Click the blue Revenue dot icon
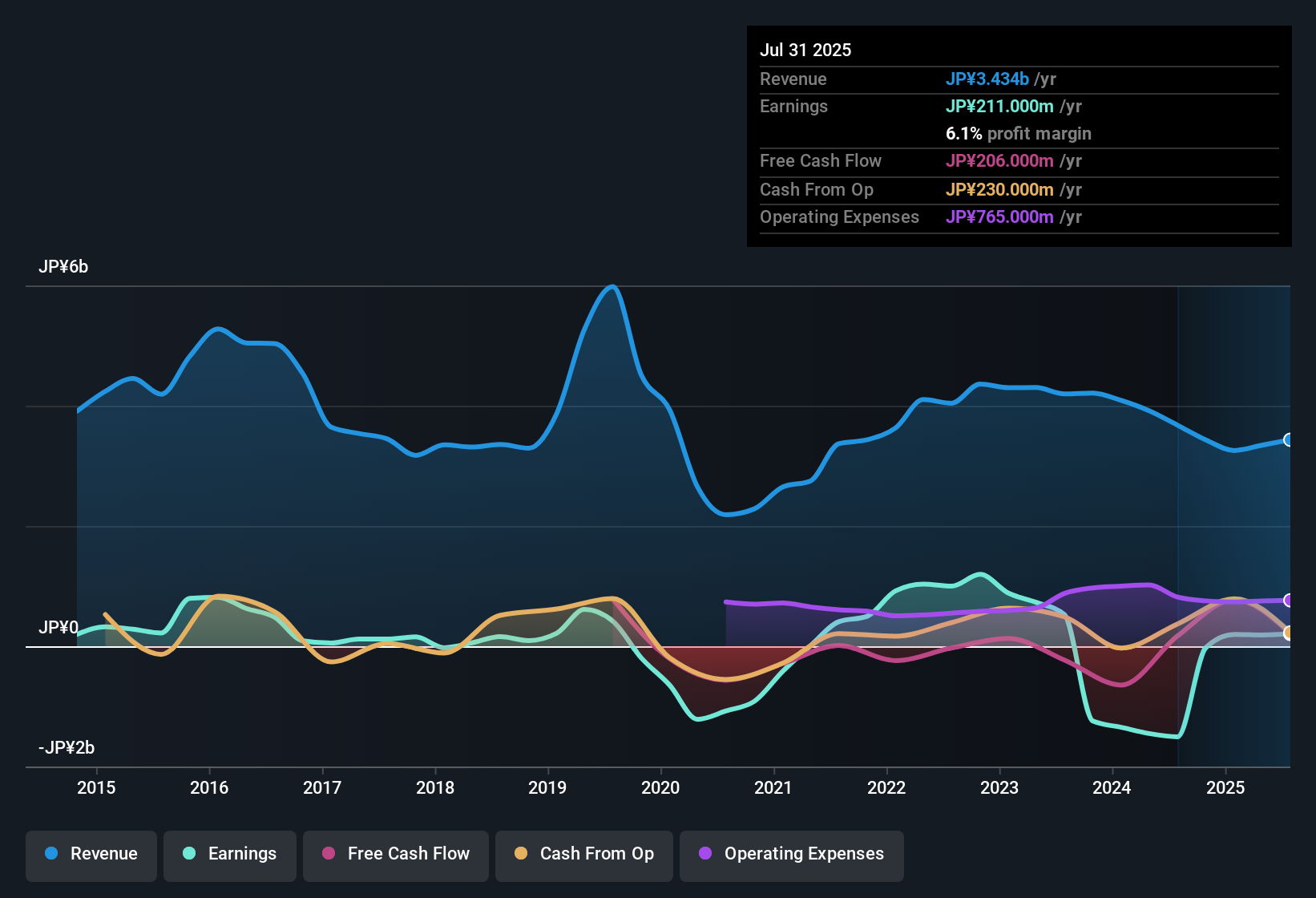Screen dimensions: 1316x898 pos(51,854)
